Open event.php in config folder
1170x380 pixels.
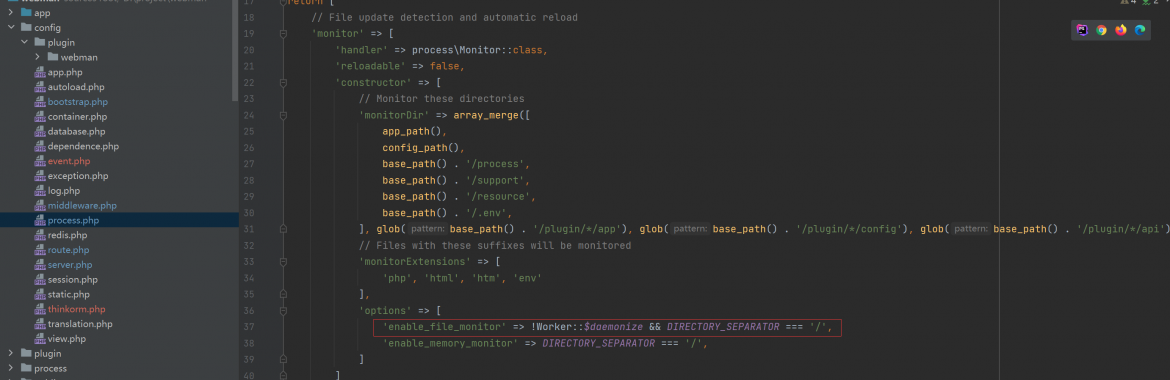click(x=69, y=161)
